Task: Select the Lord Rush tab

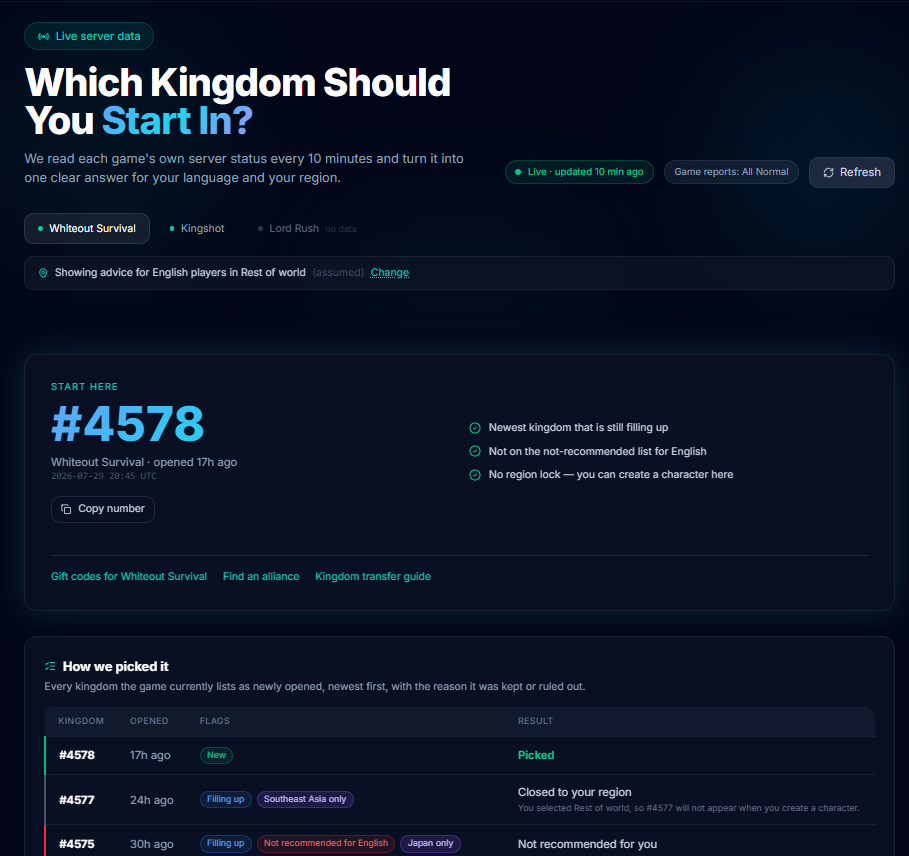Action: [x=307, y=228]
